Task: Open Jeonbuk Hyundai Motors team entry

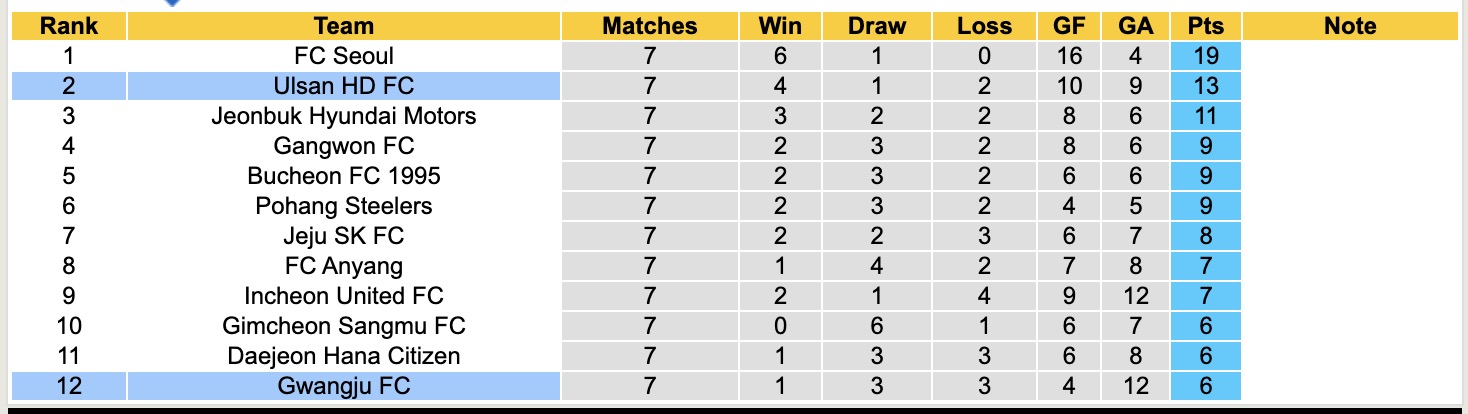Action: tap(343, 116)
